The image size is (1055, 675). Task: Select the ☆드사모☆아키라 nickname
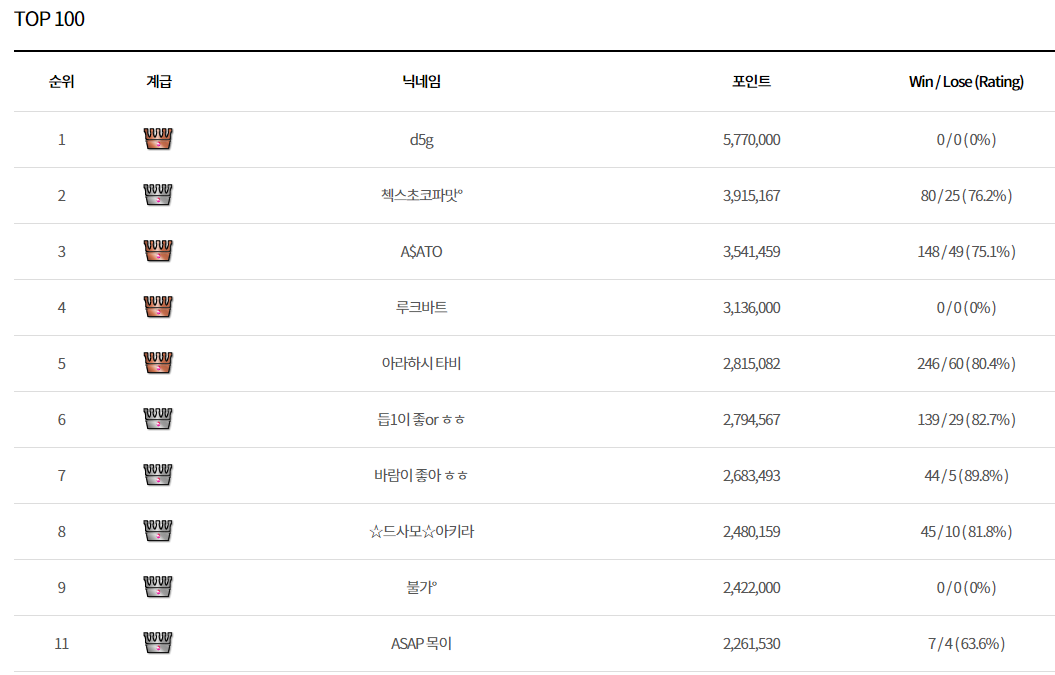click(x=421, y=532)
